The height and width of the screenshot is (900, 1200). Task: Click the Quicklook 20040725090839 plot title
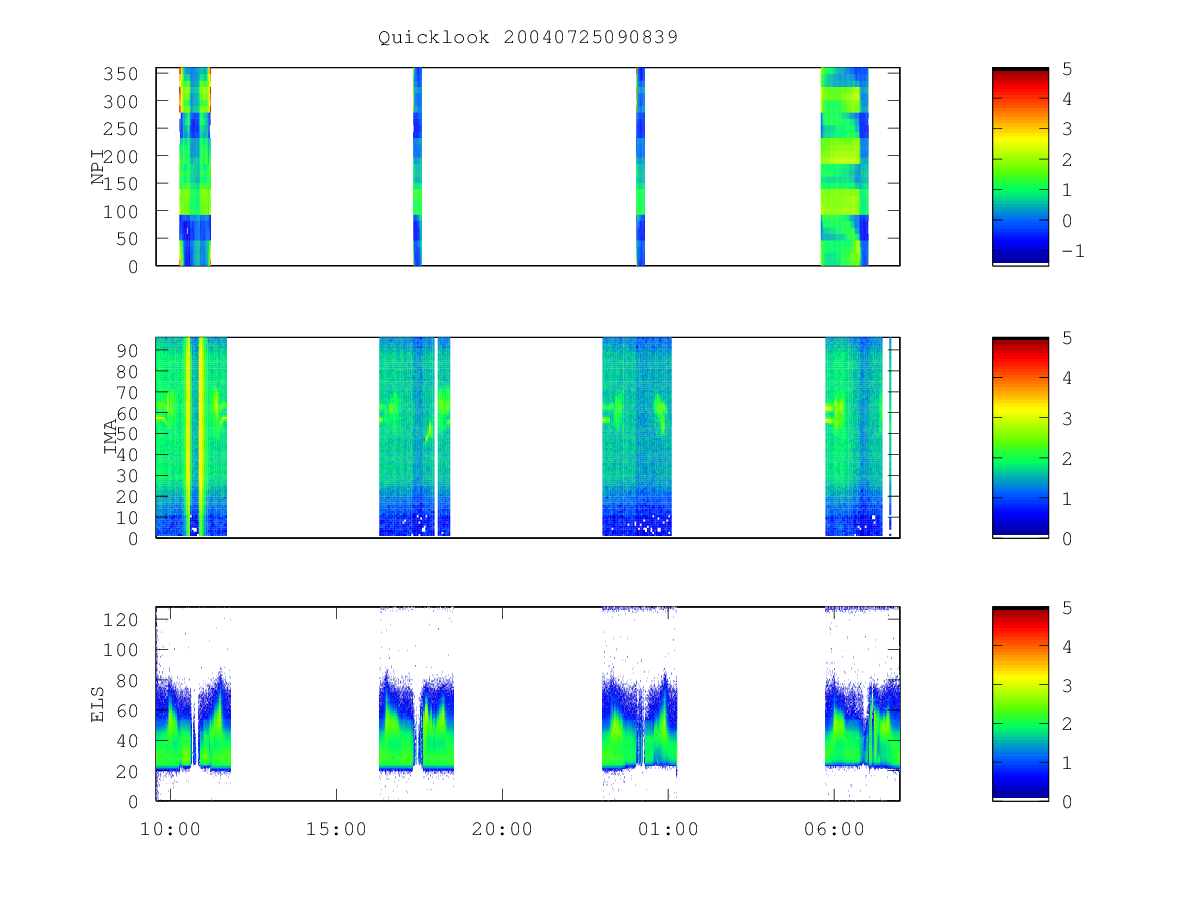point(528,38)
